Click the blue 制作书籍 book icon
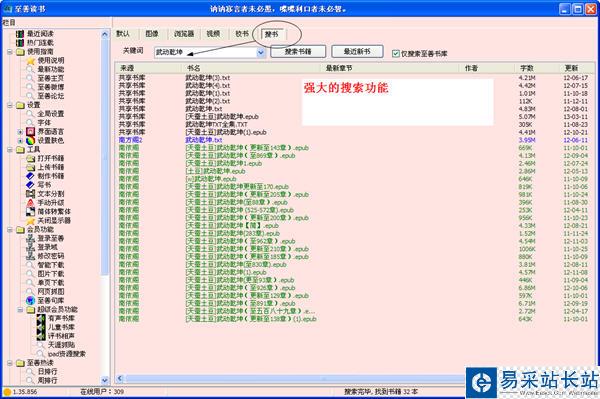The width and height of the screenshot is (600, 399). click(x=31, y=176)
